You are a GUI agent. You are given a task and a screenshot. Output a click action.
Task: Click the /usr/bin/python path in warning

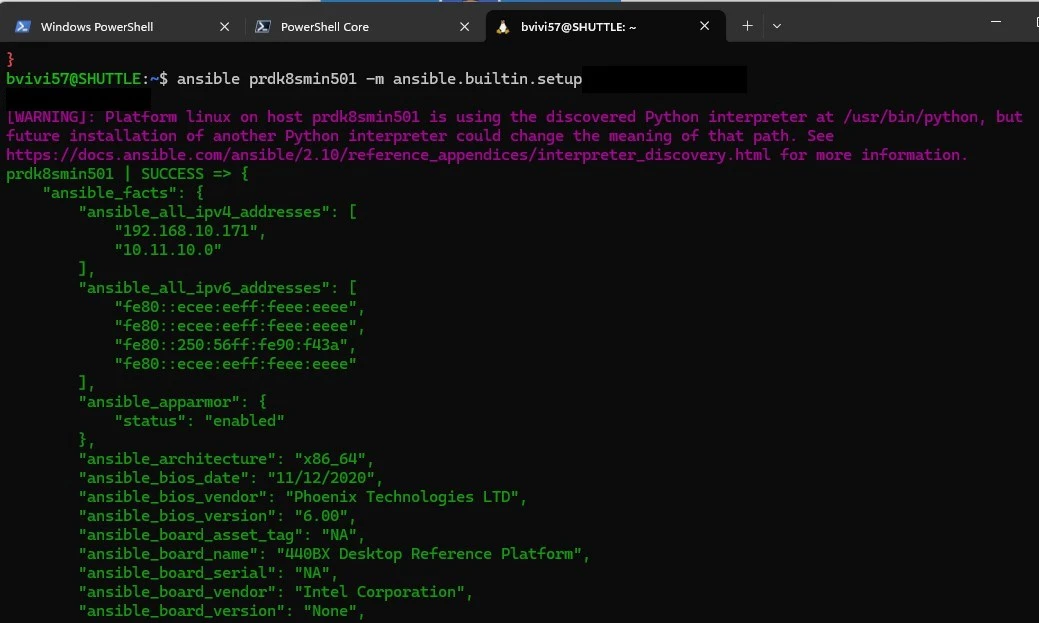tap(908, 117)
